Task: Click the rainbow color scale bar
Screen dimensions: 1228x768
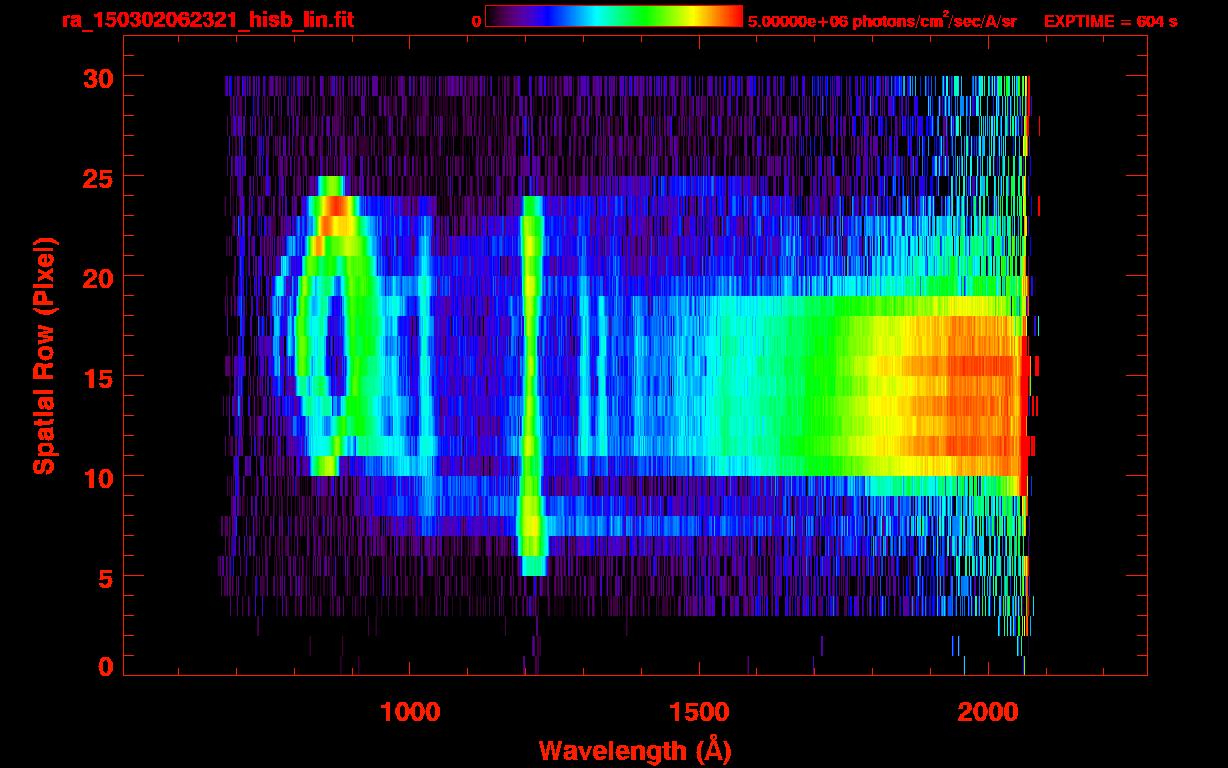Action: [614, 16]
